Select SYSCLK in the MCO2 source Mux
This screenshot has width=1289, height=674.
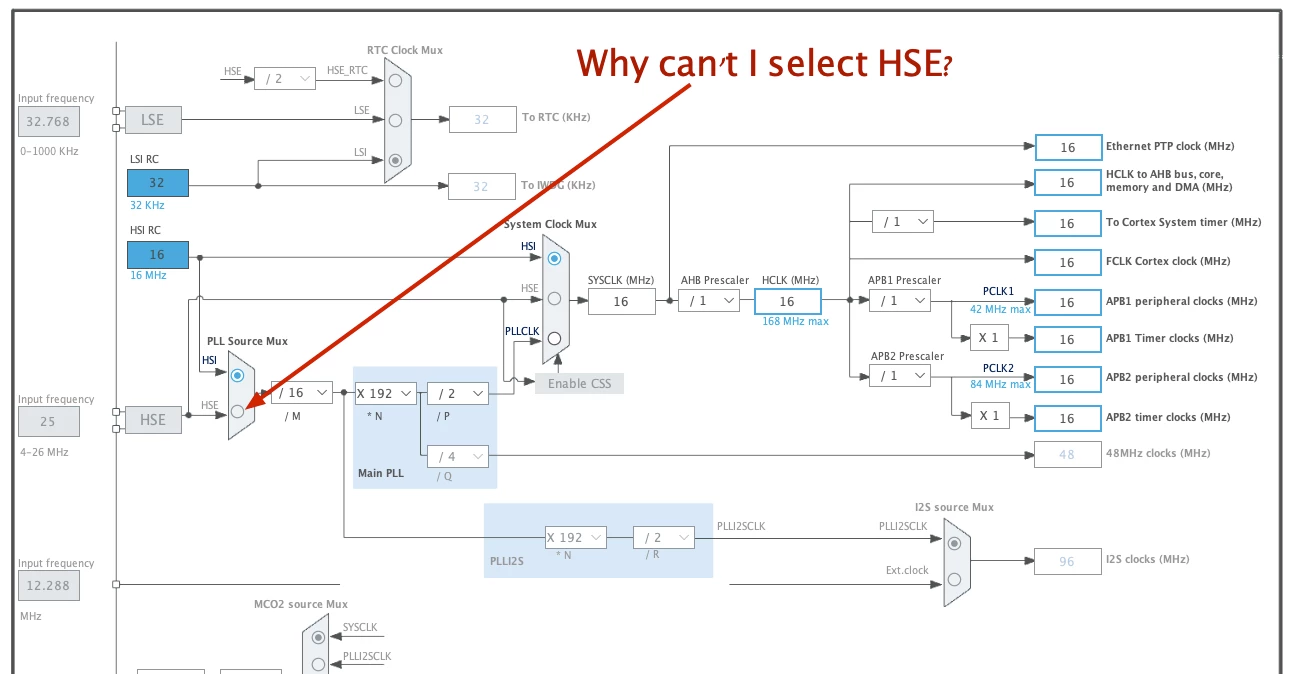point(318,636)
